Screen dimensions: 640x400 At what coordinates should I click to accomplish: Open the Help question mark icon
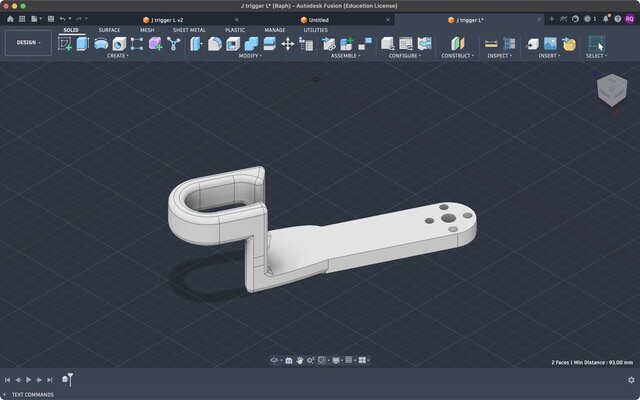[x=618, y=19]
